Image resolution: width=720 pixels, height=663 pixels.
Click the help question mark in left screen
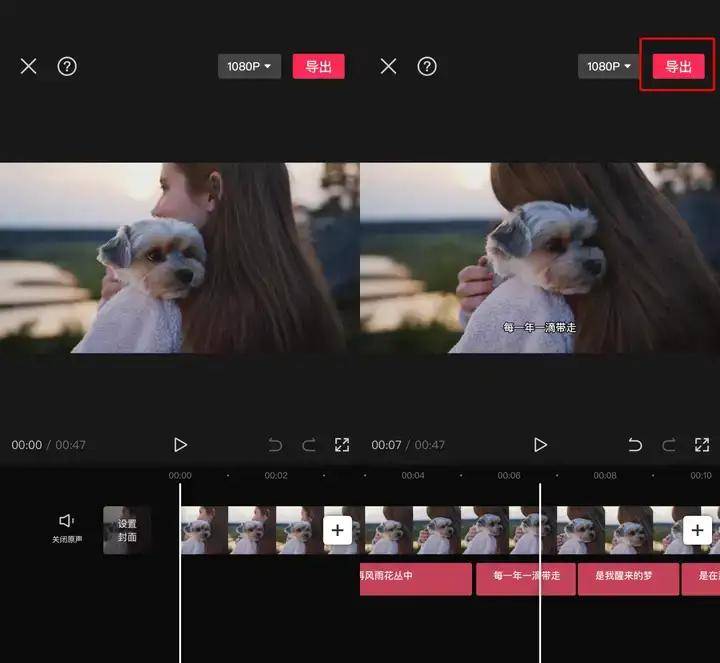67,66
